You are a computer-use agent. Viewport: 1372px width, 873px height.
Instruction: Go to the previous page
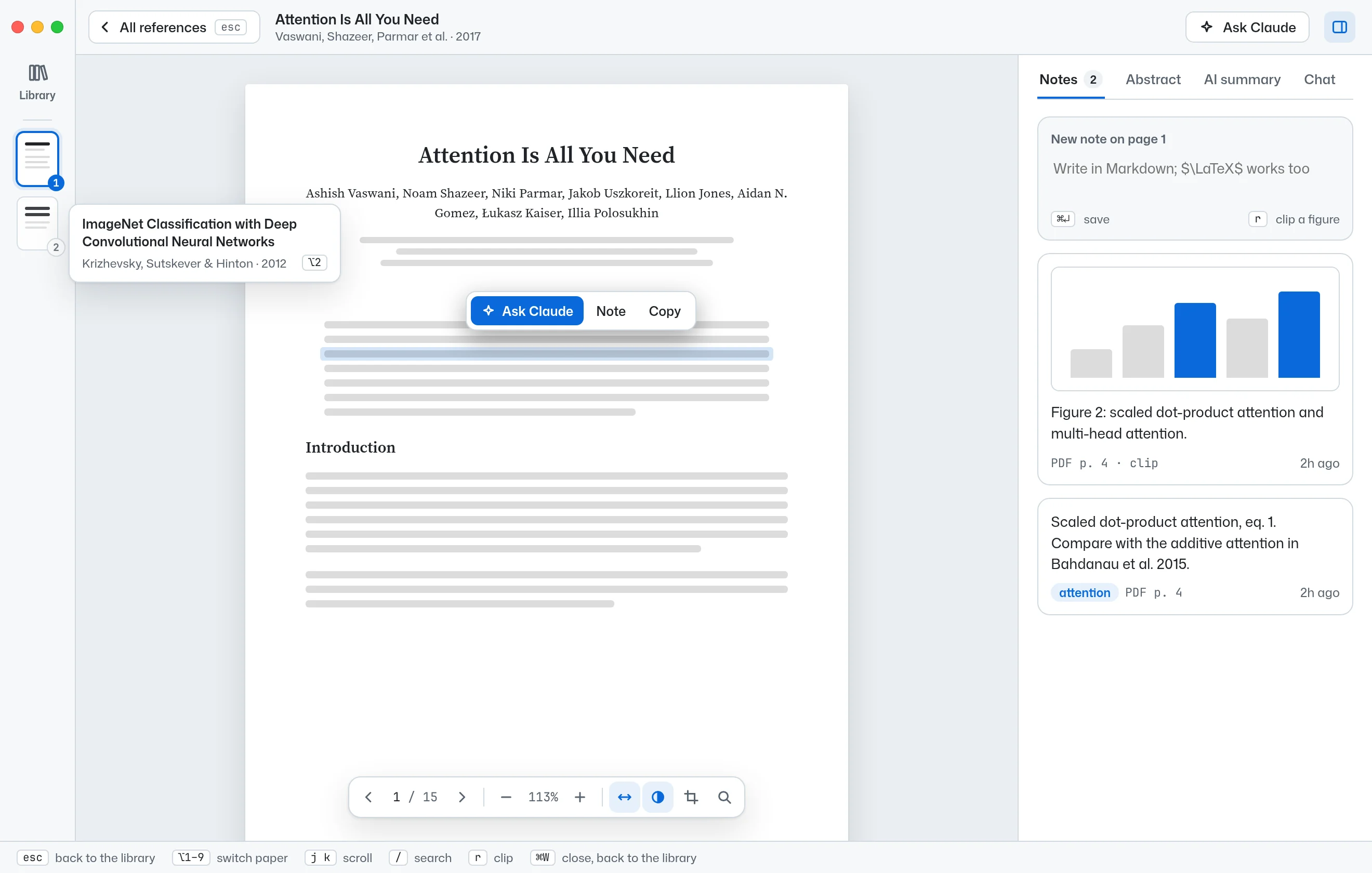tap(368, 797)
